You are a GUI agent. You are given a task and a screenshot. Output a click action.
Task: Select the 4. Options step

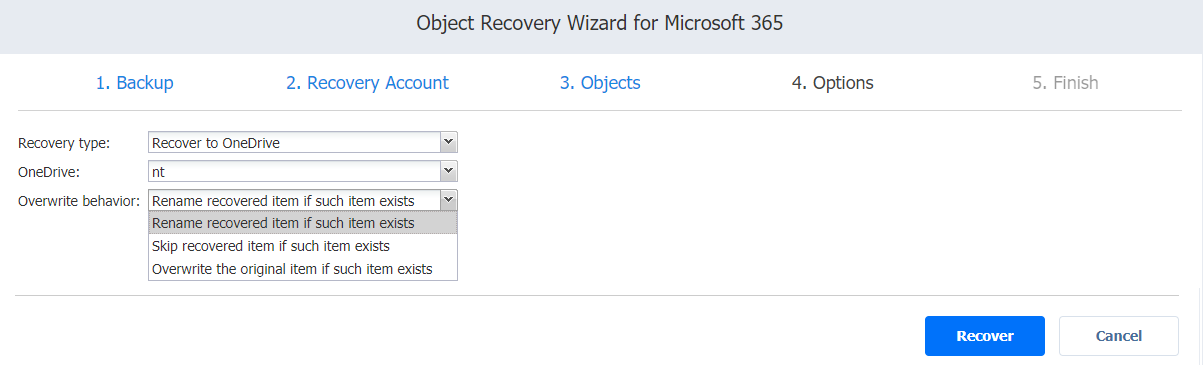pyautogui.click(x=833, y=83)
